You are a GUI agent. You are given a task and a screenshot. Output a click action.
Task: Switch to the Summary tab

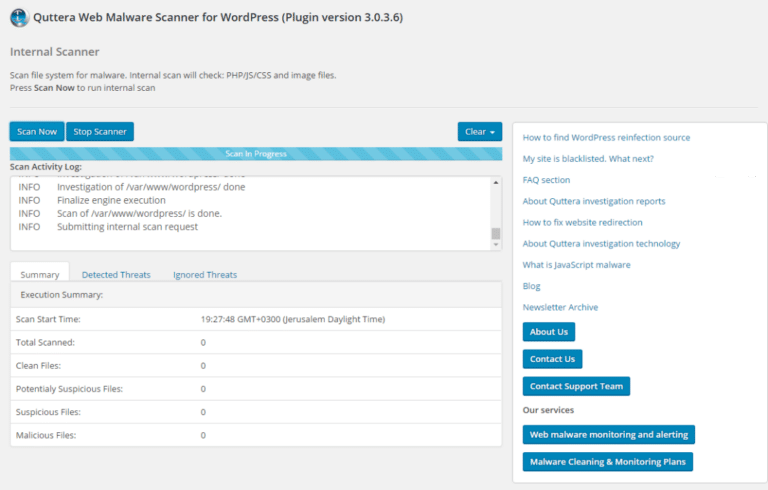[40, 274]
